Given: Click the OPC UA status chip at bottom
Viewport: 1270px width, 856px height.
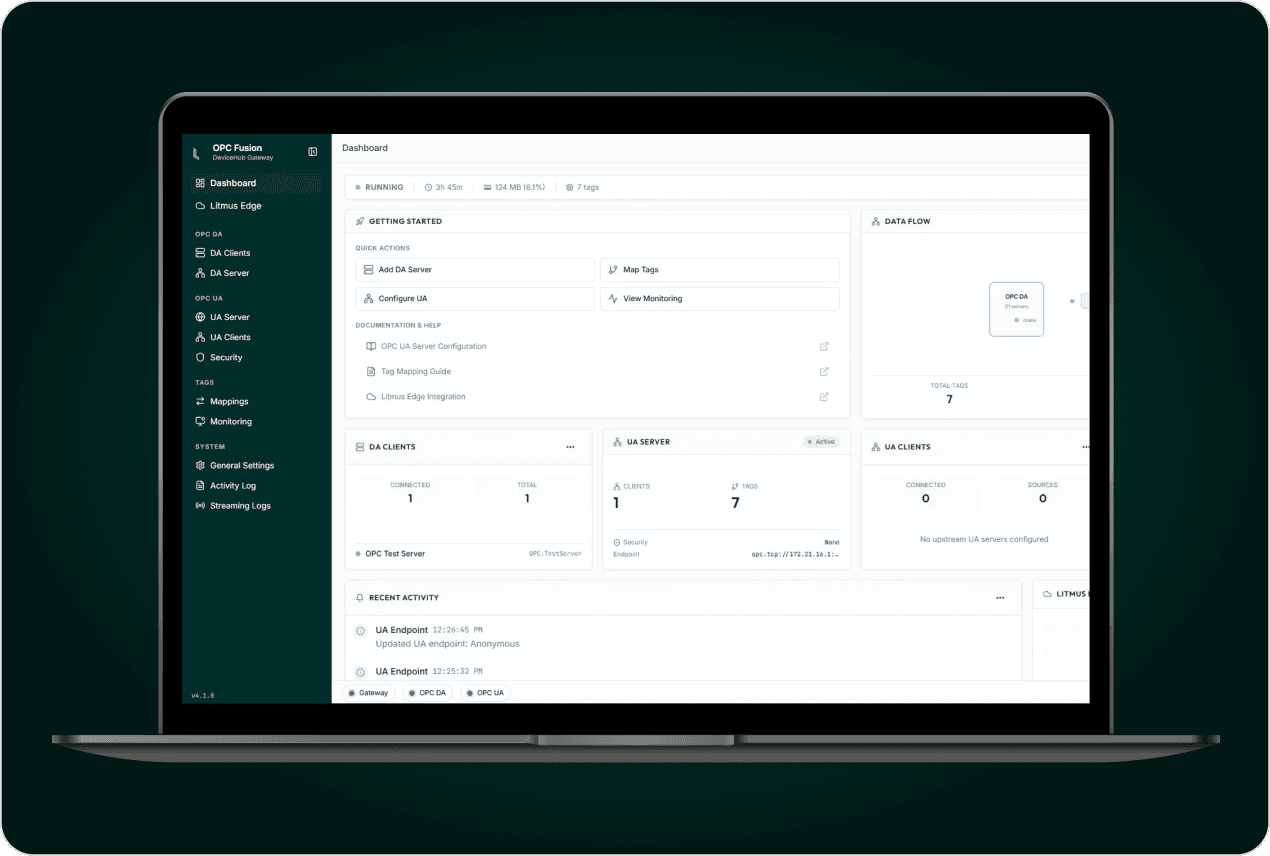Looking at the screenshot, I should (485, 693).
